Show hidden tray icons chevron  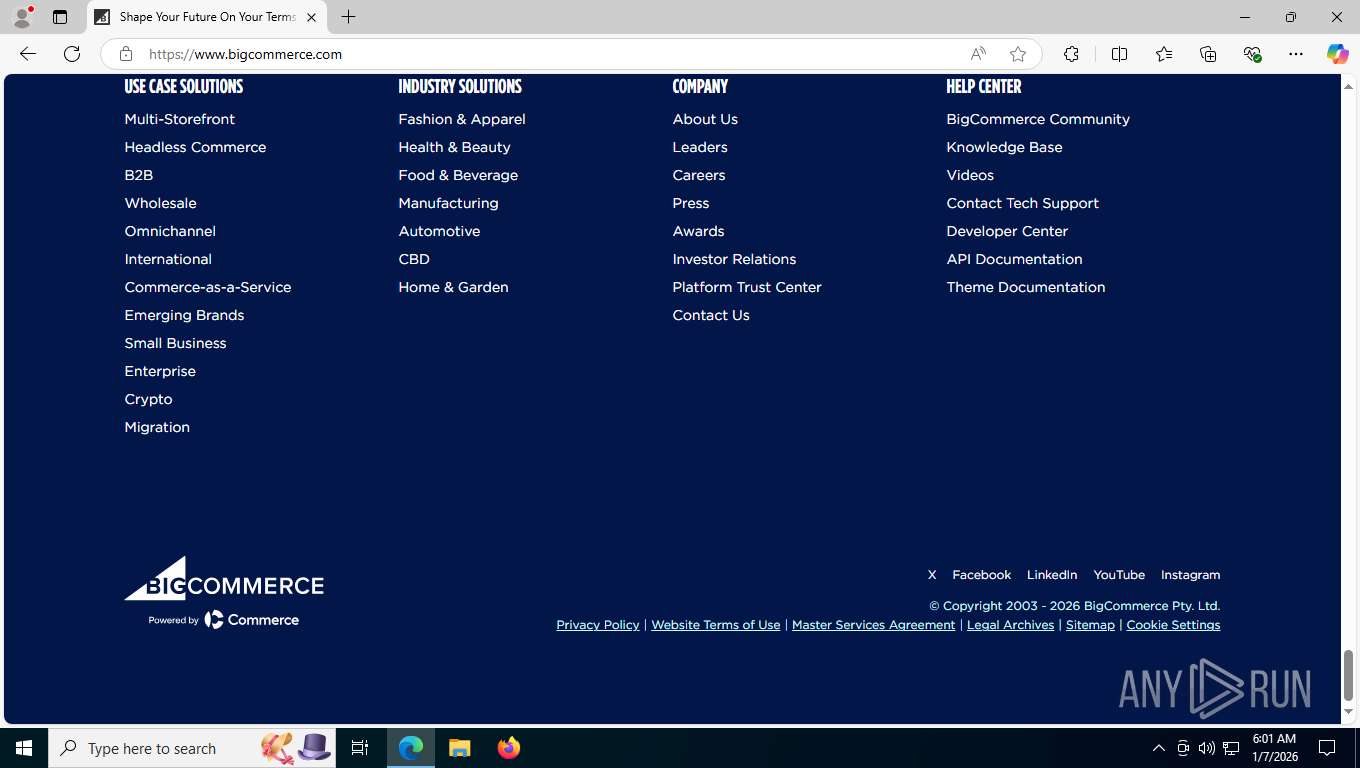tap(1159, 748)
